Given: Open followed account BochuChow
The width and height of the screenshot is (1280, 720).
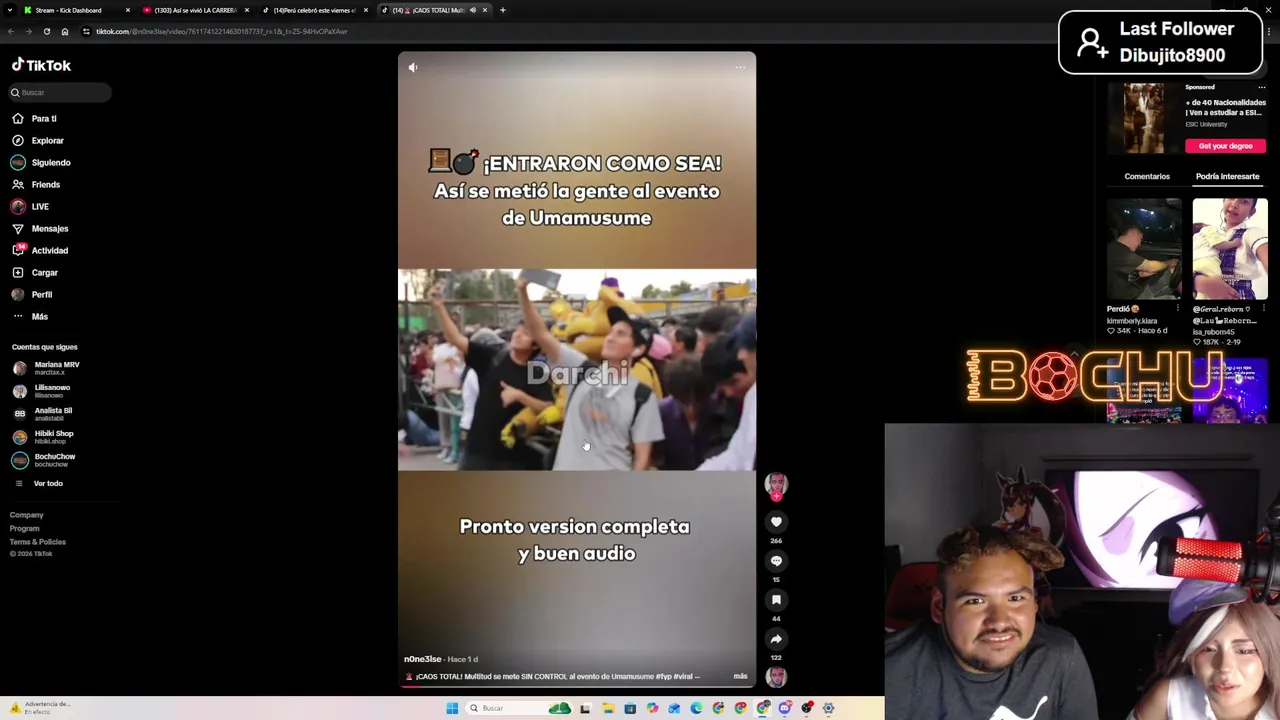Looking at the screenshot, I should point(44,460).
